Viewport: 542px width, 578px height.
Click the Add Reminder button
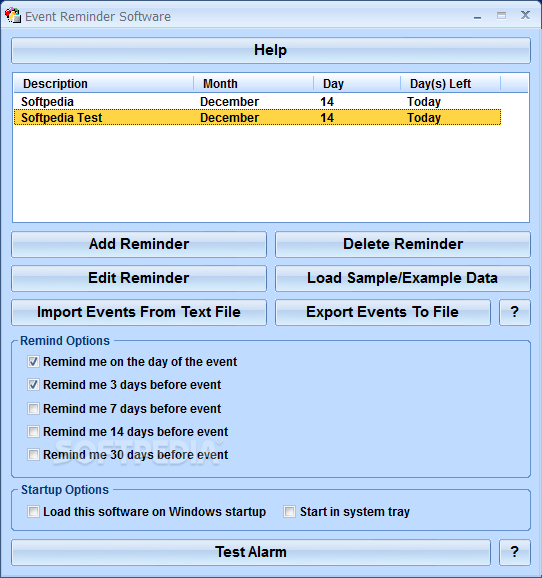[139, 244]
